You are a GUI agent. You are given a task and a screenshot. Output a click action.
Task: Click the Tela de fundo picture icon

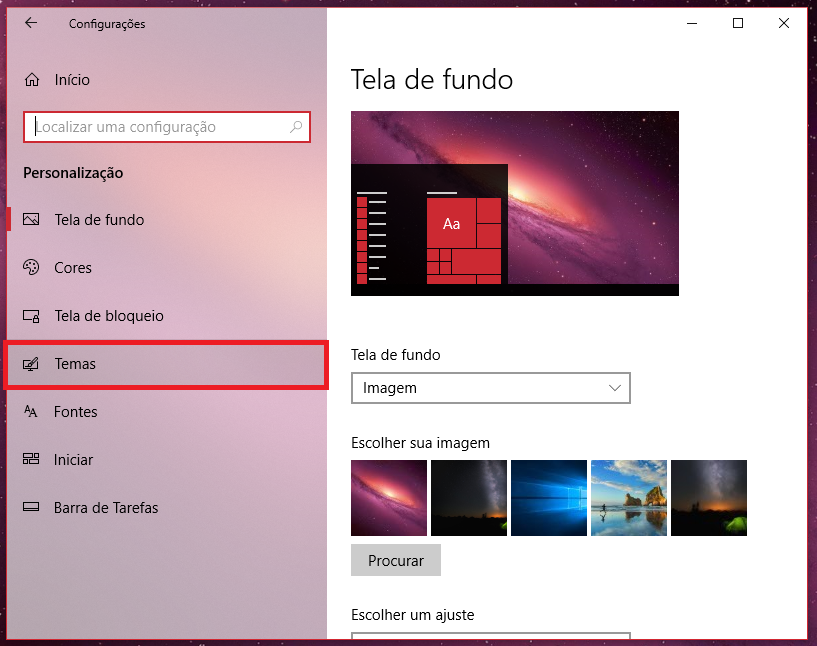[31, 219]
